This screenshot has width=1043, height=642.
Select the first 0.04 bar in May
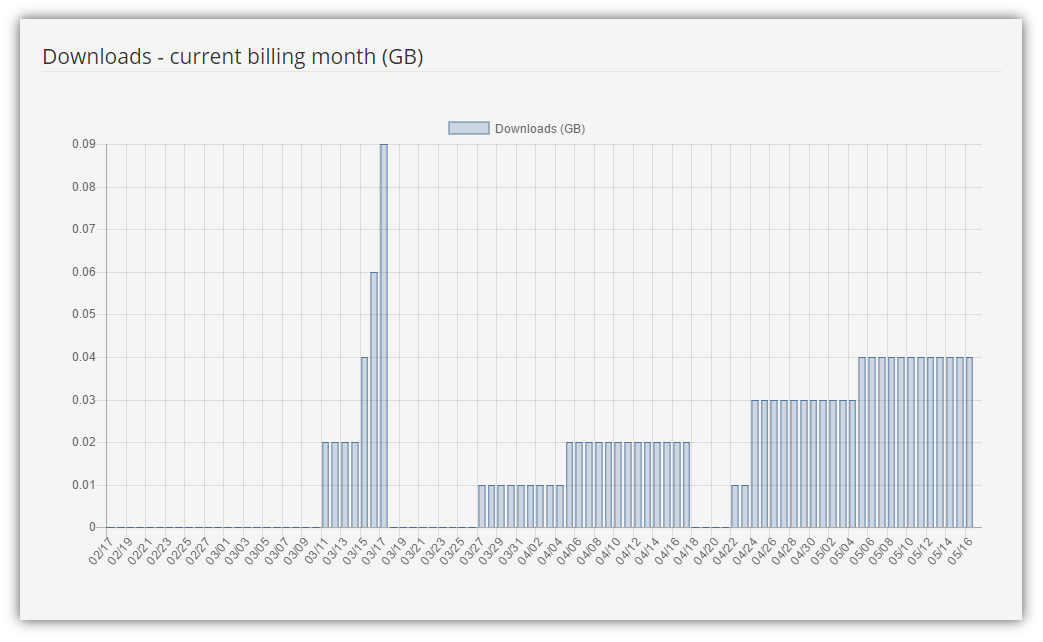click(x=862, y=442)
